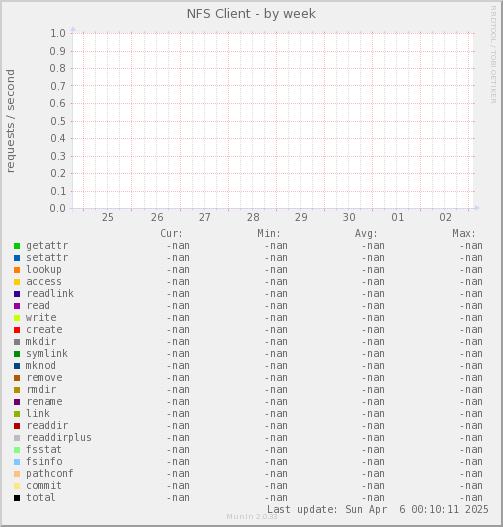Click the dark purple rename legend swatch

click(17, 402)
